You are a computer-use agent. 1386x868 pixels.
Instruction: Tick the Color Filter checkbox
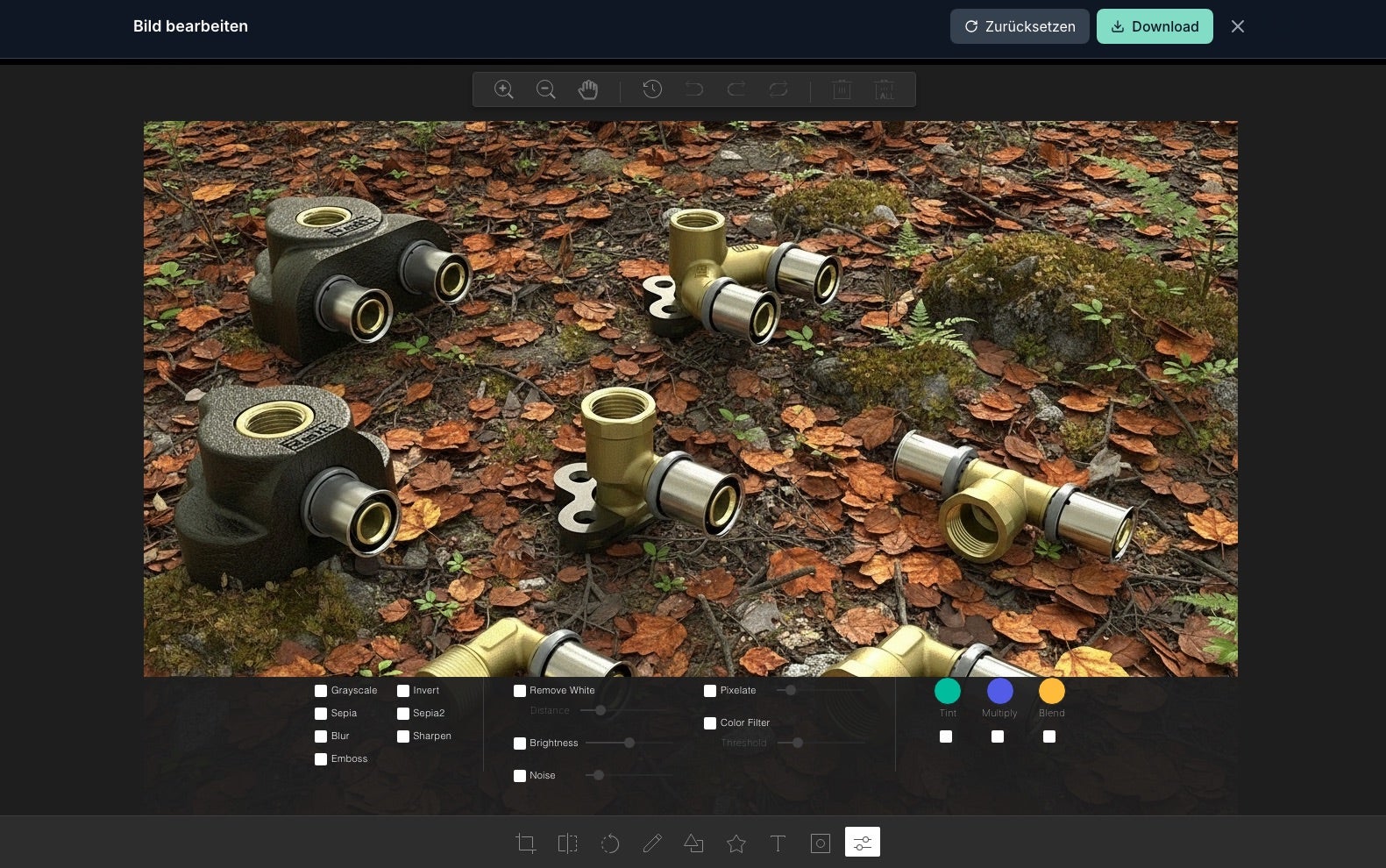[x=710, y=723]
